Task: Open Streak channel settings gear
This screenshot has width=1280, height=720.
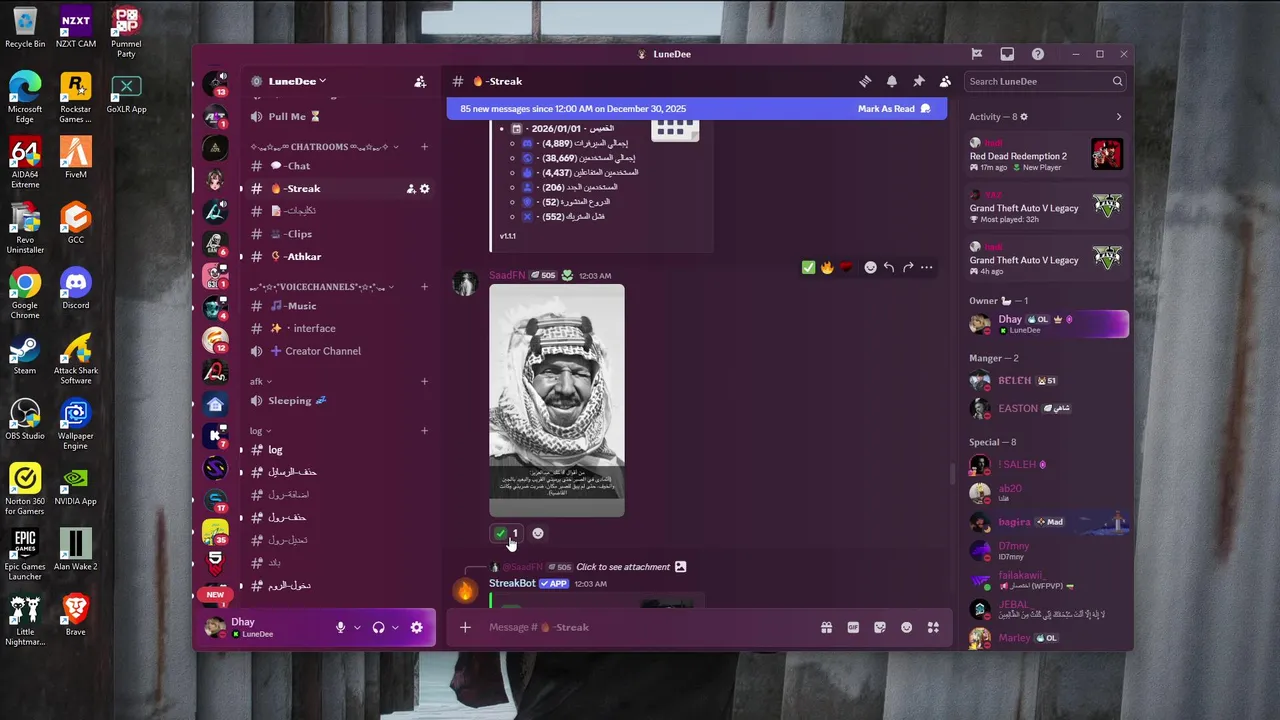Action: point(424,189)
